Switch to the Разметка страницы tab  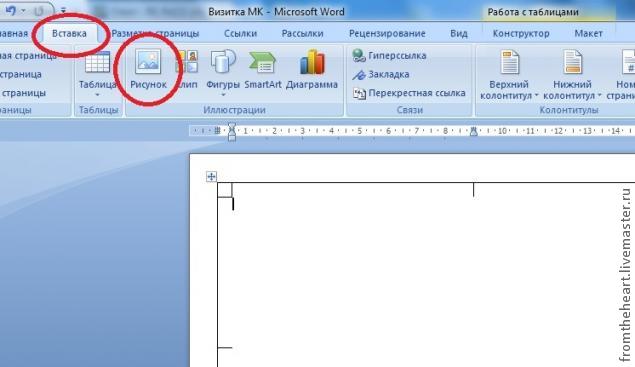click(x=156, y=33)
